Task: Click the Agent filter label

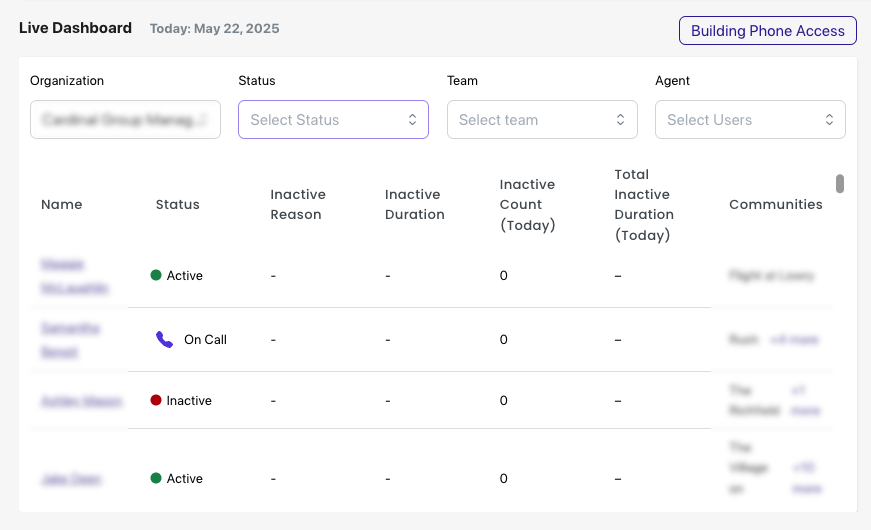Action: (x=672, y=81)
